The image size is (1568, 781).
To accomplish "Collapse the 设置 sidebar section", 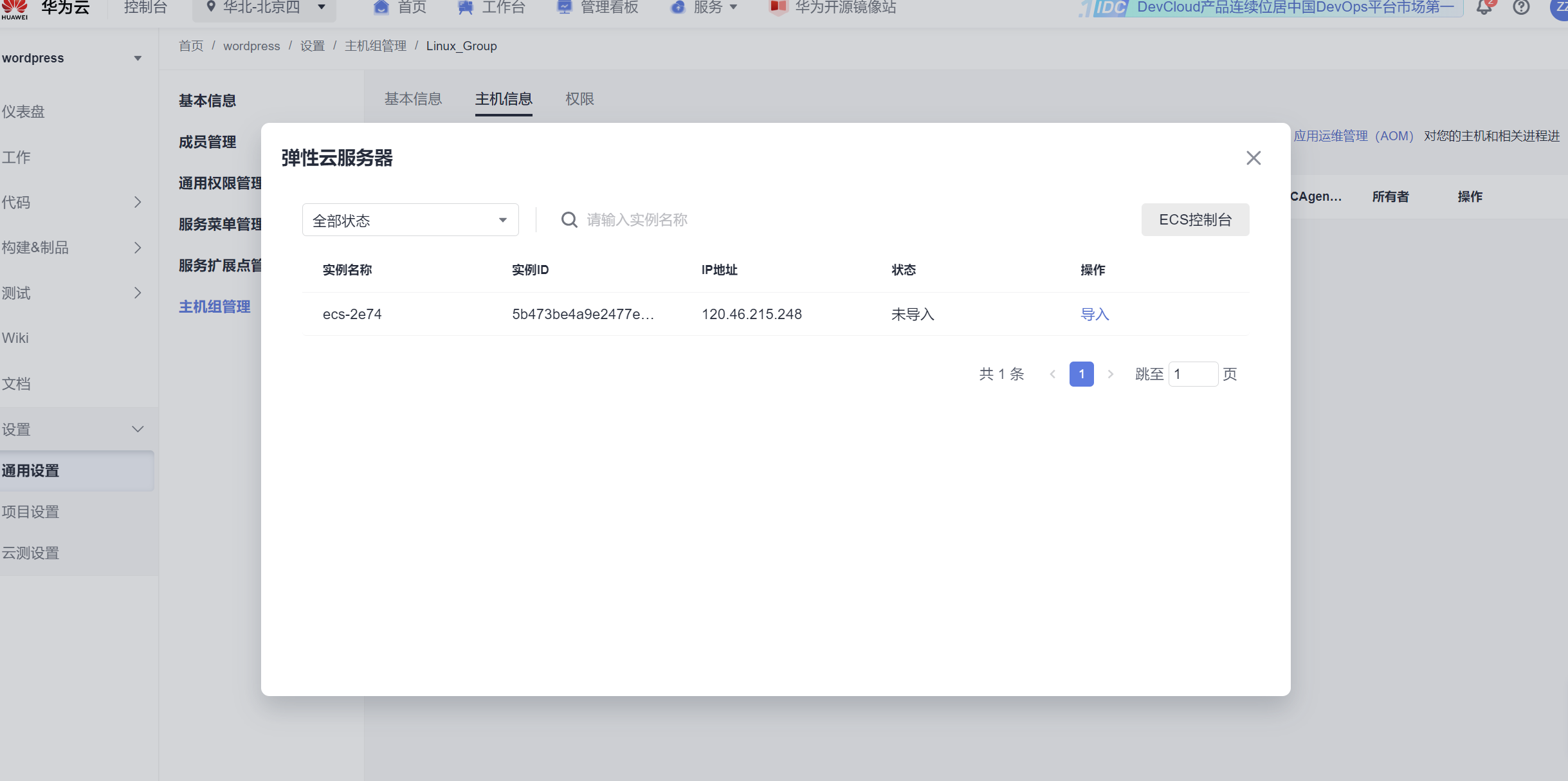I will point(137,429).
